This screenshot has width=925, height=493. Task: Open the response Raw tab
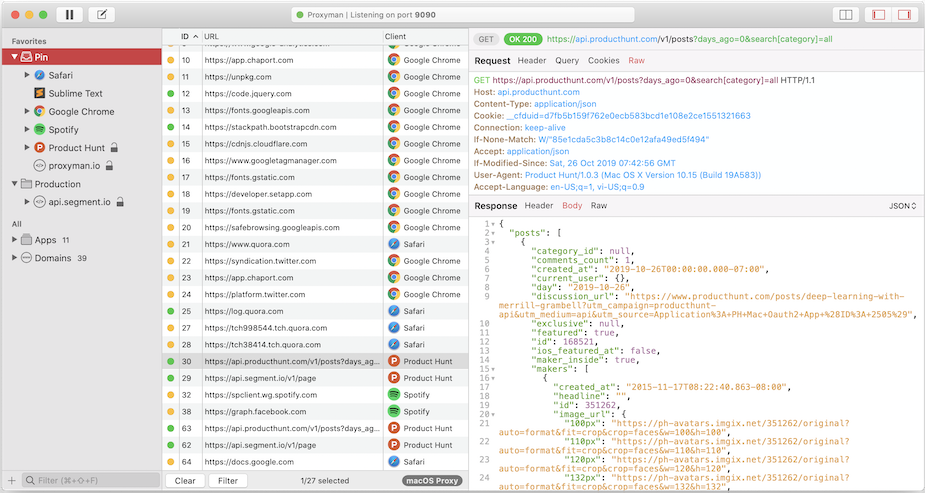click(599, 205)
